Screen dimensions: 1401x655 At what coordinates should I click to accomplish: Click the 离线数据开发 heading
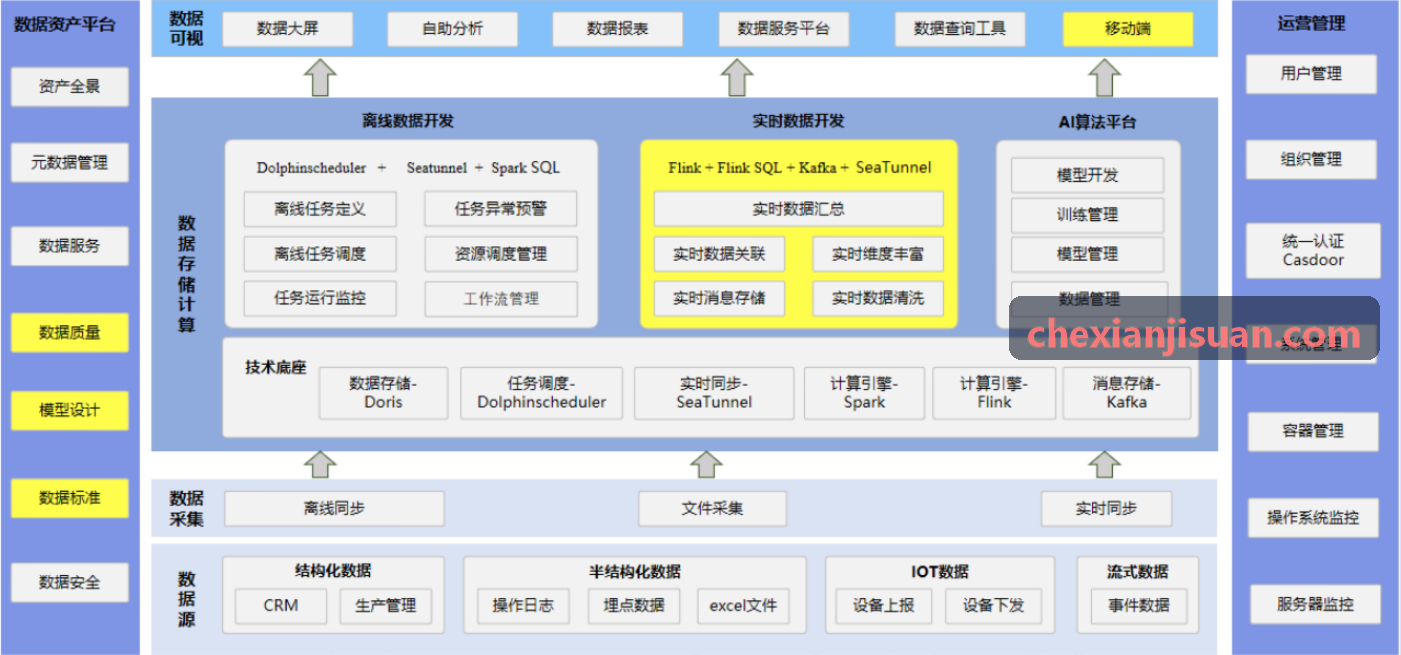[x=408, y=121]
